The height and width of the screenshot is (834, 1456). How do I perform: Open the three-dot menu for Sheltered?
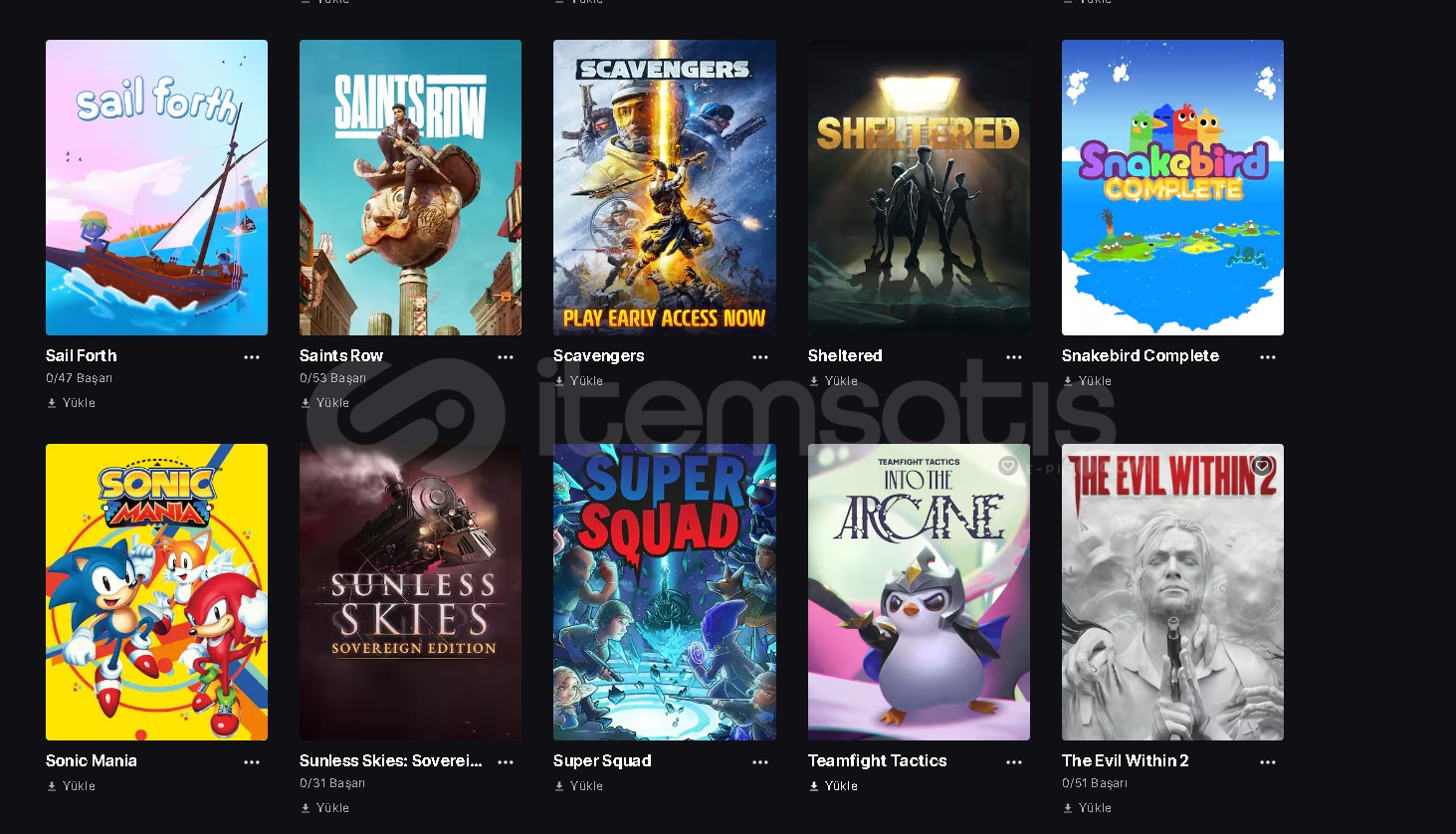point(1014,357)
